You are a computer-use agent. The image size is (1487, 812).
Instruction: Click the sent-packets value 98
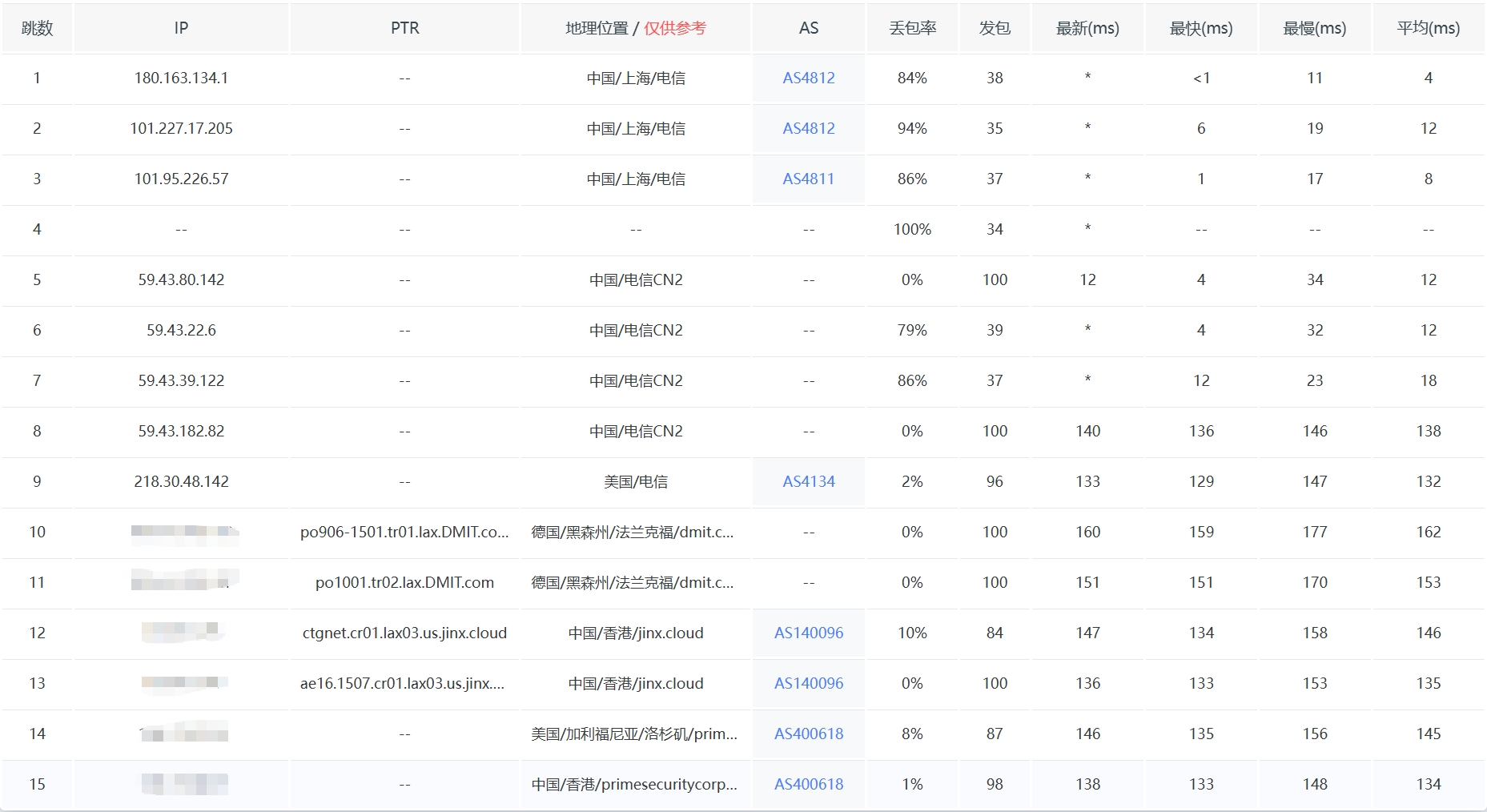coord(995,784)
